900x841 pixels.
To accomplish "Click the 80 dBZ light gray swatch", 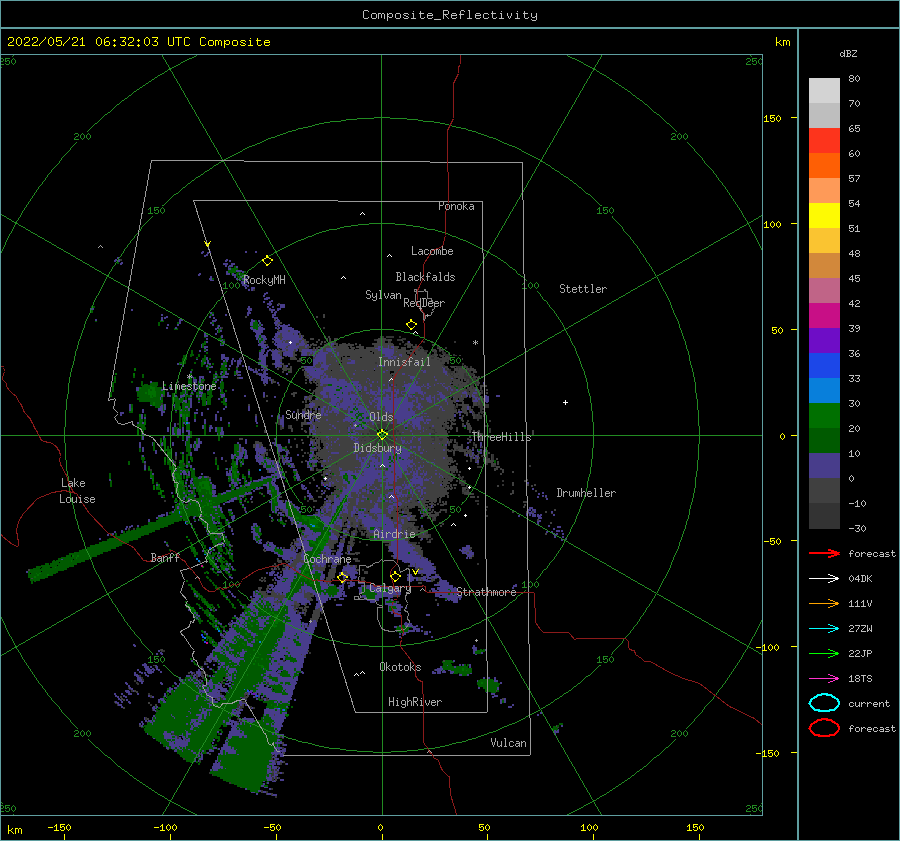I will coord(824,90).
